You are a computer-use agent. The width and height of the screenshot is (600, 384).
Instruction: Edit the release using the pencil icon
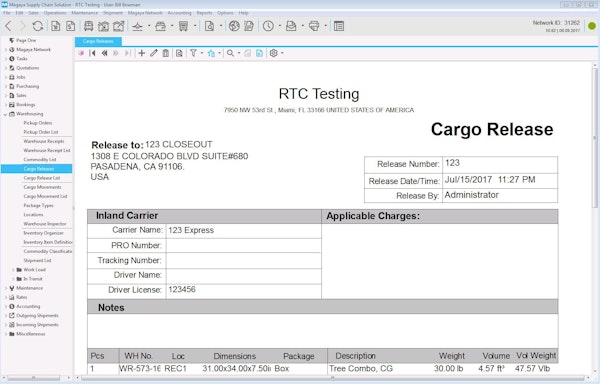coord(153,53)
